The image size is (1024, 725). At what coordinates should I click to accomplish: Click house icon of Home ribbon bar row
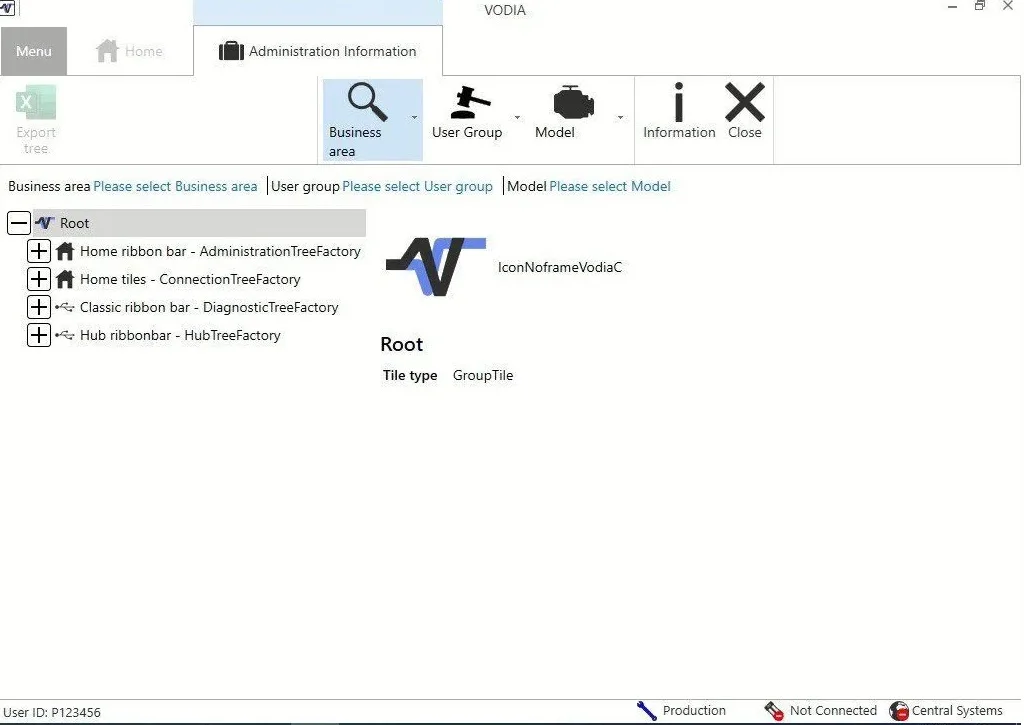coord(65,251)
